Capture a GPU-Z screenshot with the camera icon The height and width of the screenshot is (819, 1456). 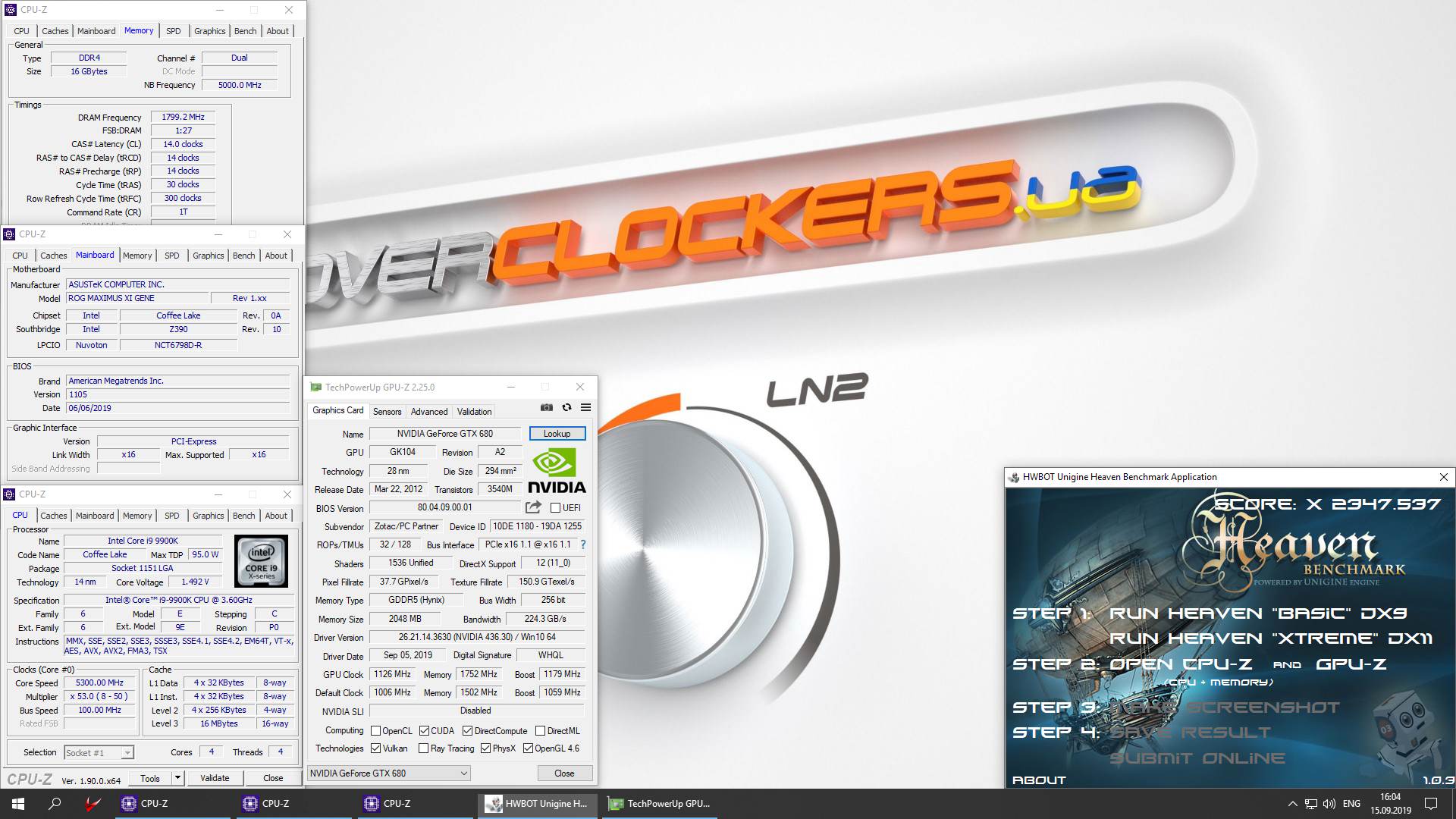tap(546, 407)
